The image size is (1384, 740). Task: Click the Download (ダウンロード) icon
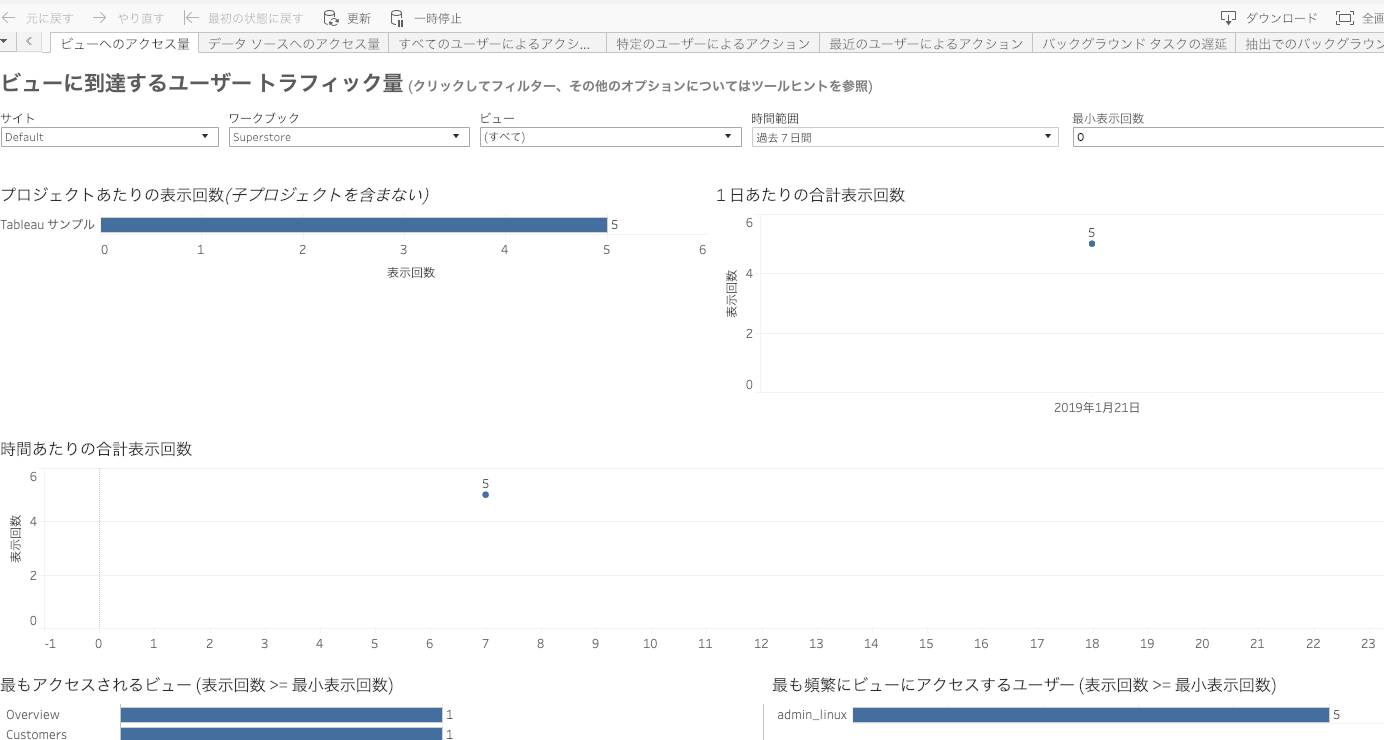(1229, 18)
